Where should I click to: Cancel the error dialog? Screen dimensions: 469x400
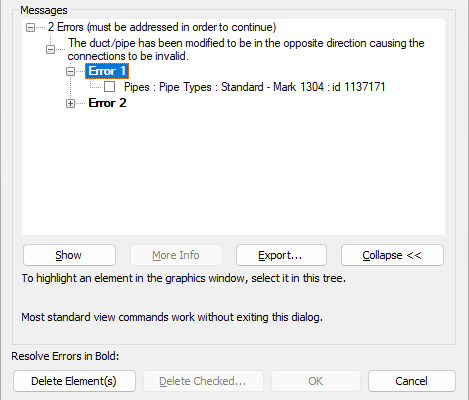pyautogui.click(x=412, y=381)
